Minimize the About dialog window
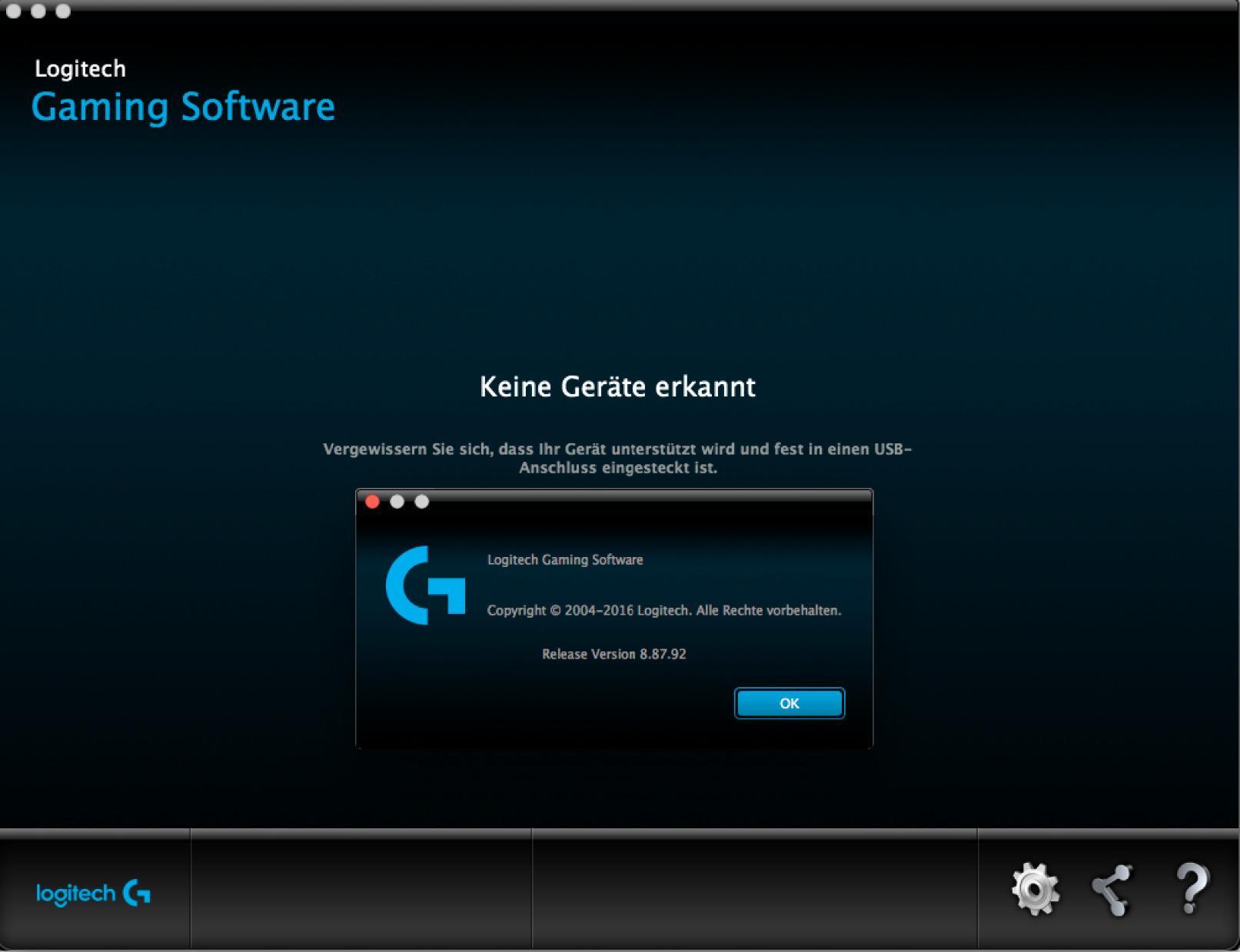 (397, 502)
